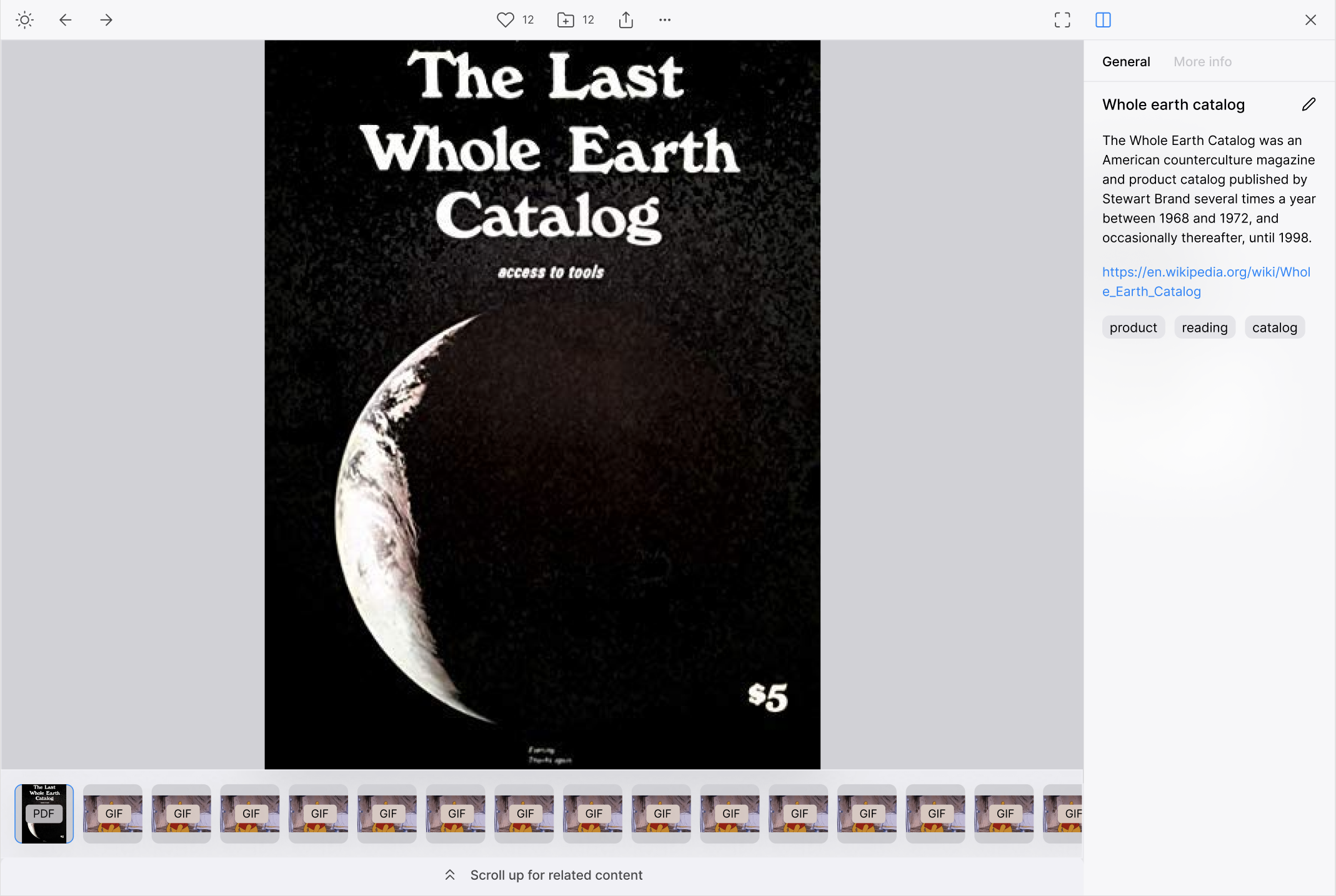This screenshot has width=1336, height=896.
Task: Click the Whole earth catalog title text
Action: coord(1173,104)
